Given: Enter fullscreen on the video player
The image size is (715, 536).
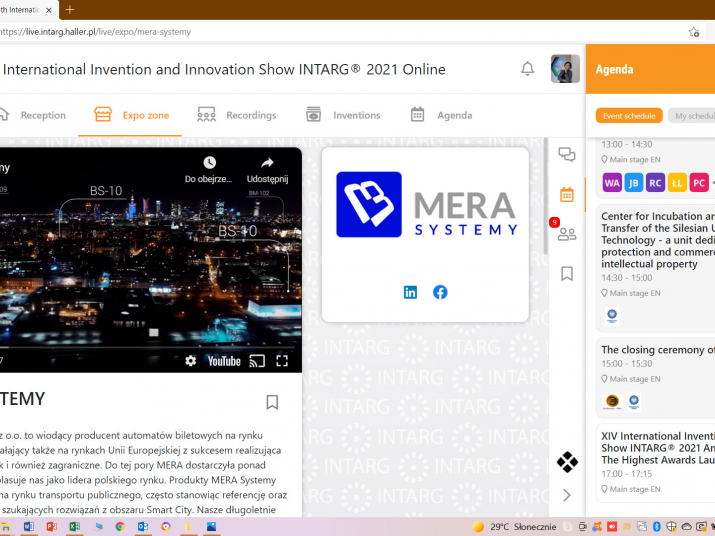Looking at the screenshot, I should 282,361.
